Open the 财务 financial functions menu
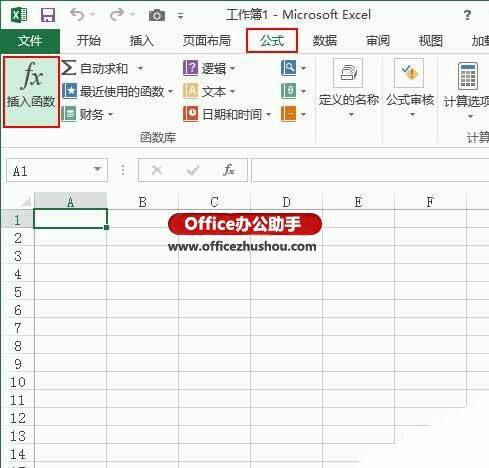Viewport: 489px width, 468px height. click(88, 114)
